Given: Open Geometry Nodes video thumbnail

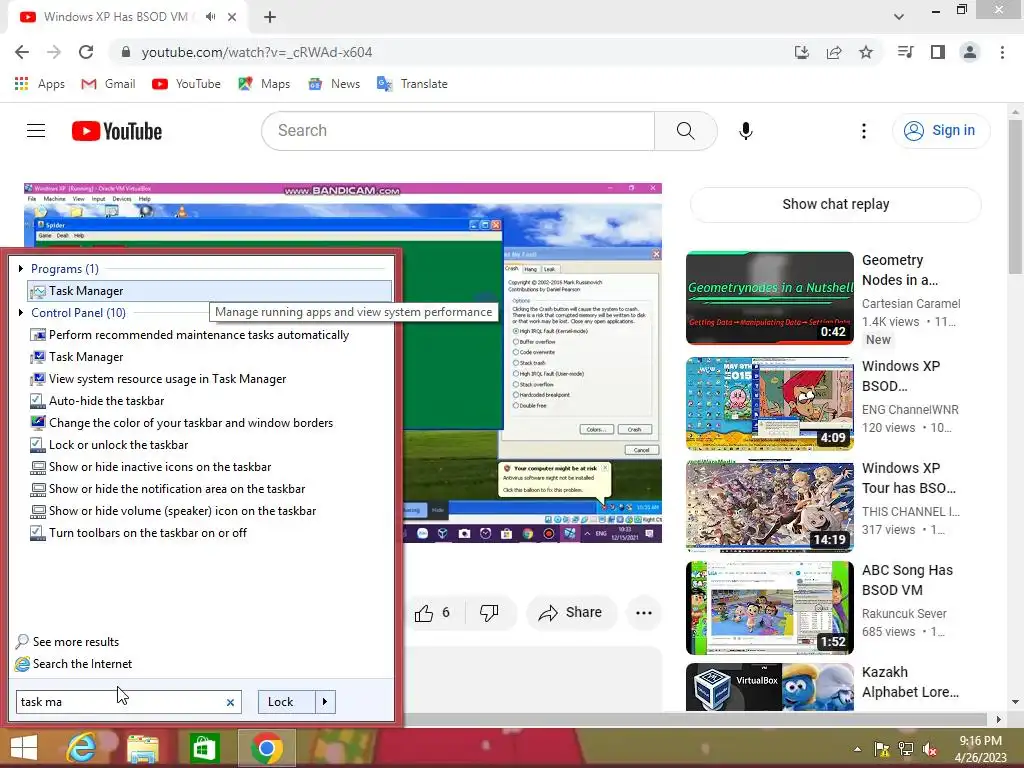Looking at the screenshot, I should [x=770, y=298].
